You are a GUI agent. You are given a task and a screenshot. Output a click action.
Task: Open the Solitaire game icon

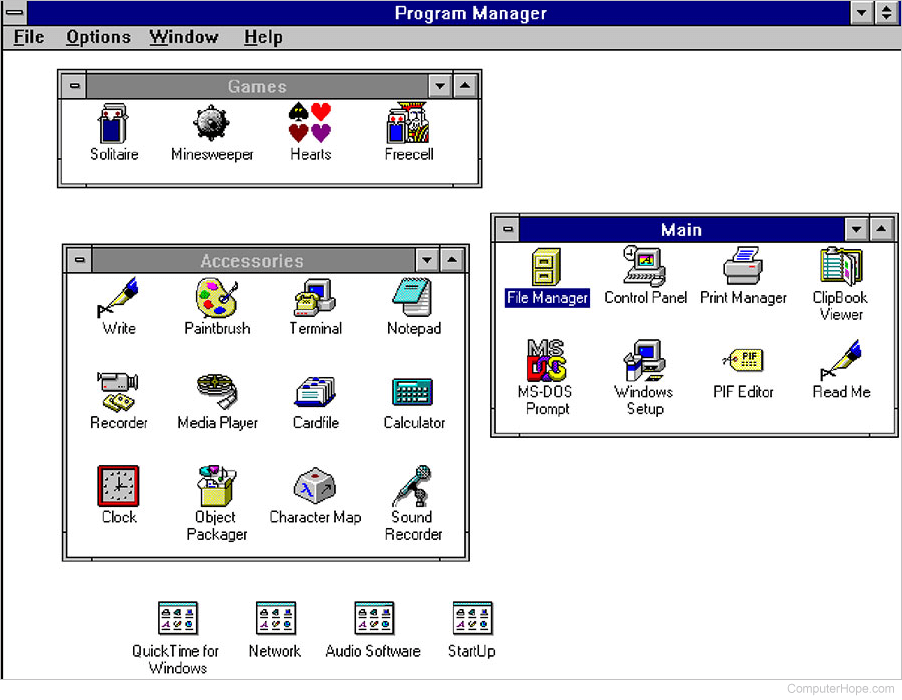pos(113,124)
